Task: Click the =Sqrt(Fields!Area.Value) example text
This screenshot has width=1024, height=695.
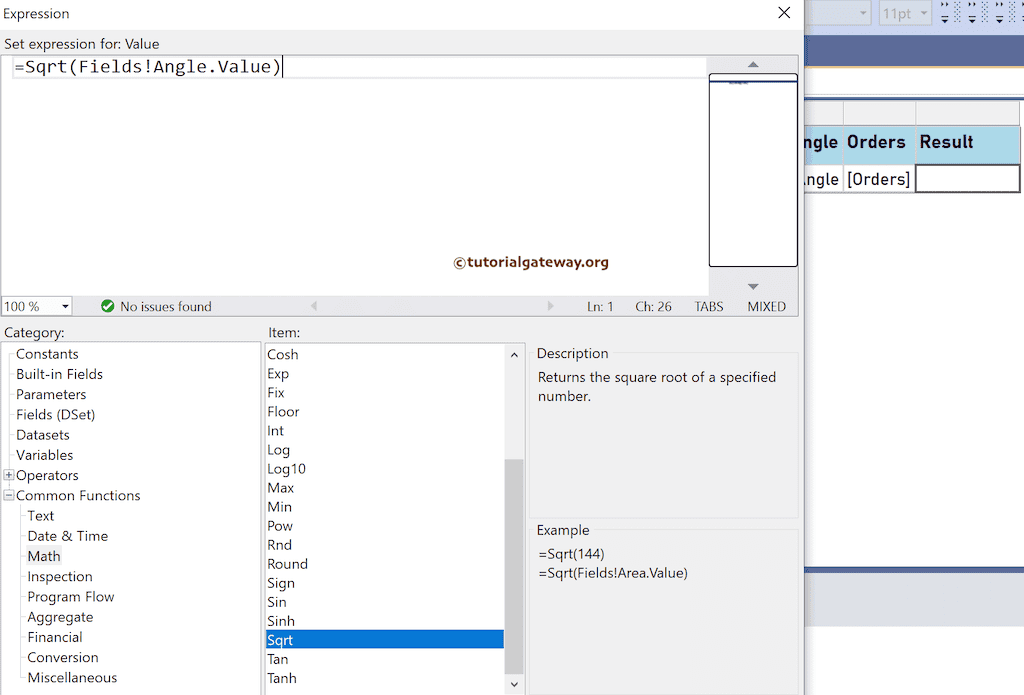Action: pyautogui.click(x=613, y=573)
